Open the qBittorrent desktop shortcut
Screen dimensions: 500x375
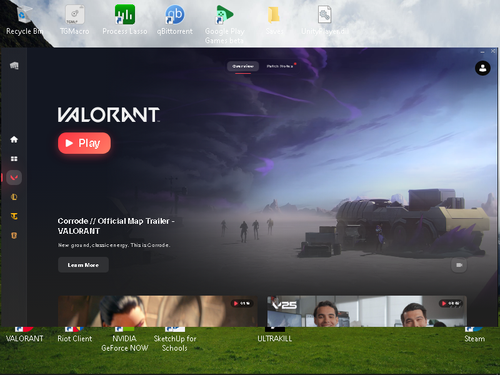[175, 20]
